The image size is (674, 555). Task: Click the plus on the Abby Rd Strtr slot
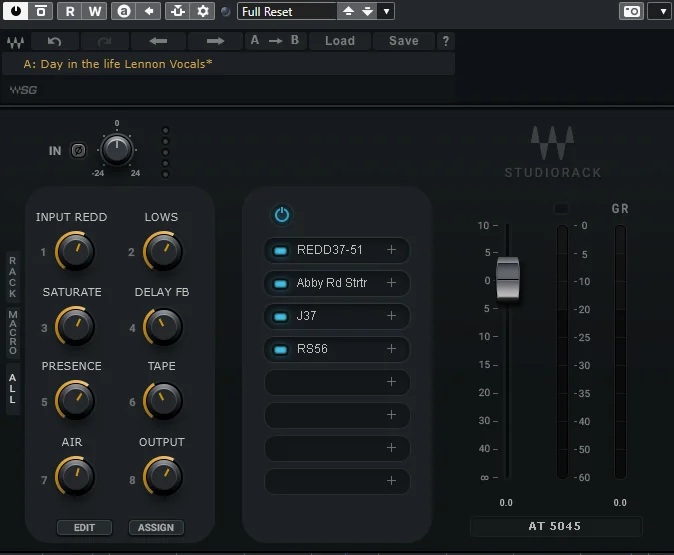coord(391,283)
